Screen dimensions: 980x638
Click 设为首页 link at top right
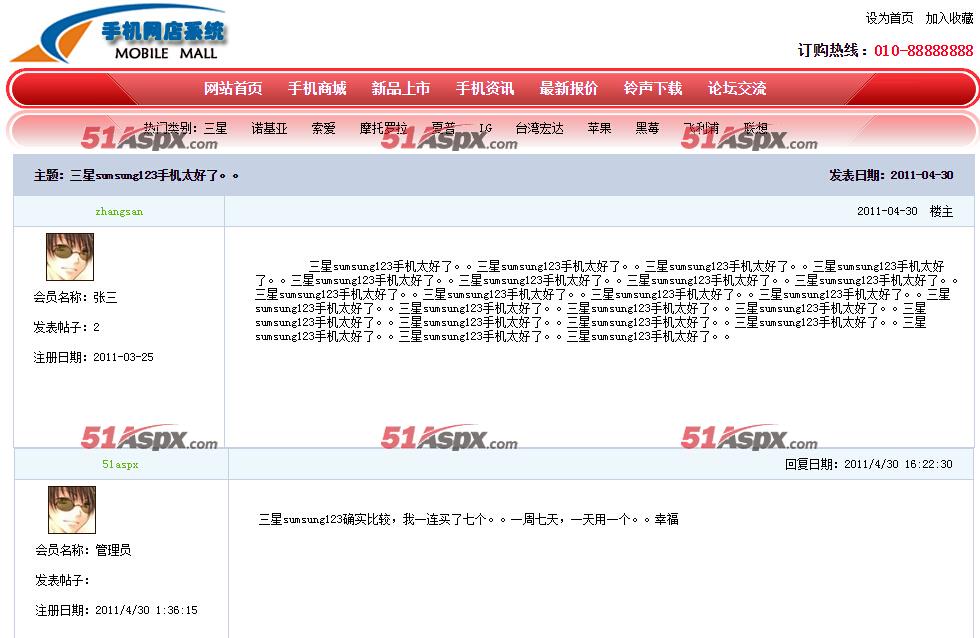coord(889,18)
